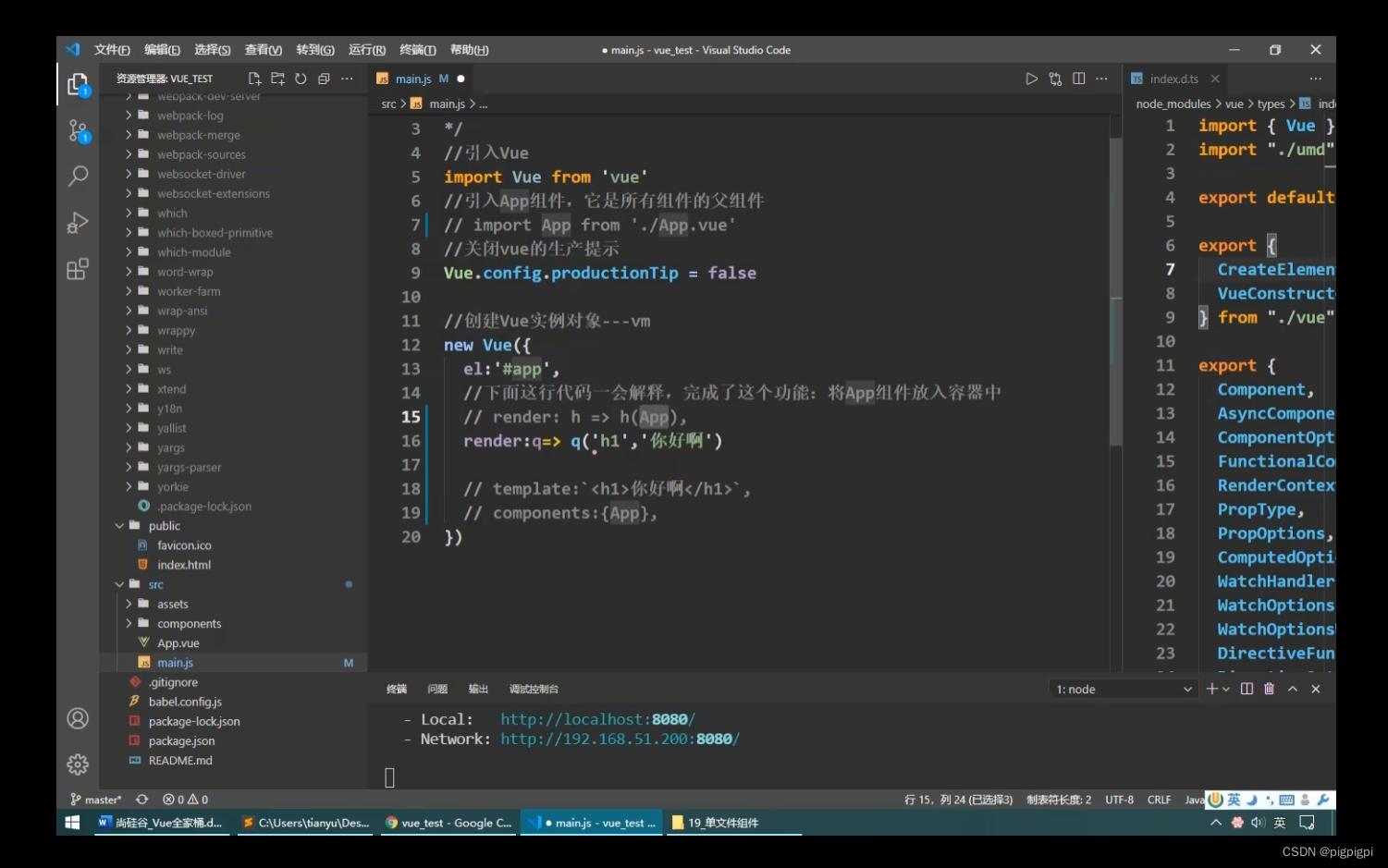Screen dimensions: 1388x868
Task: Expand the components folder
Action: pos(129,623)
